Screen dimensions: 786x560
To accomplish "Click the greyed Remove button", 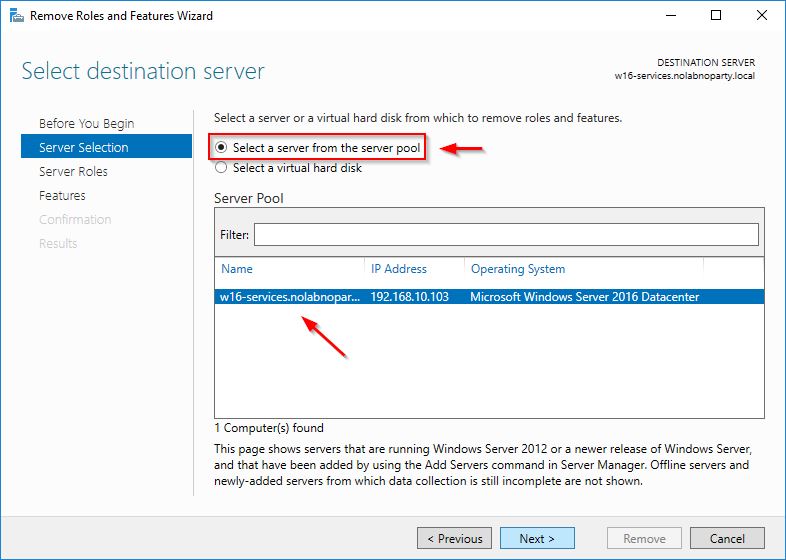I will tap(644, 538).
